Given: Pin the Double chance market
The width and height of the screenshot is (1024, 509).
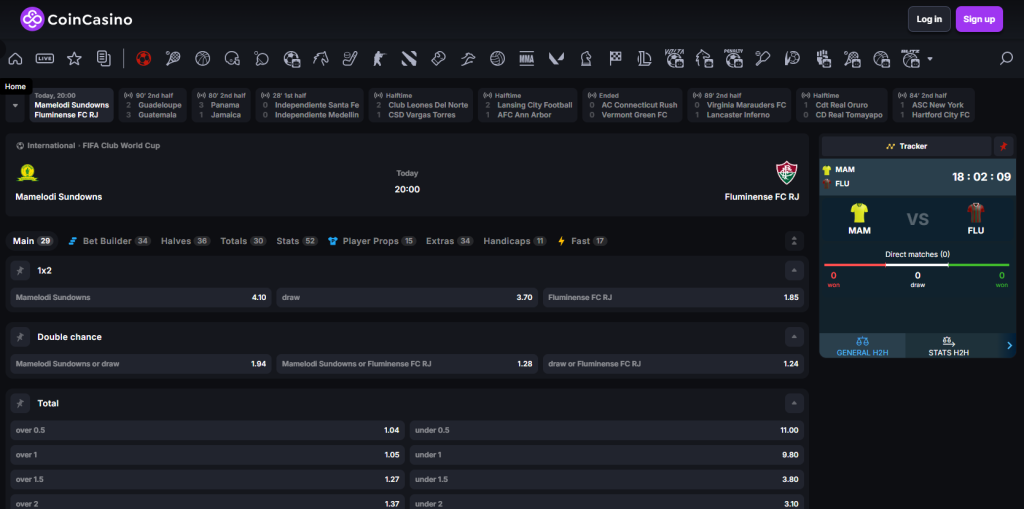Looking at the screenshot, I should [20, 337].
